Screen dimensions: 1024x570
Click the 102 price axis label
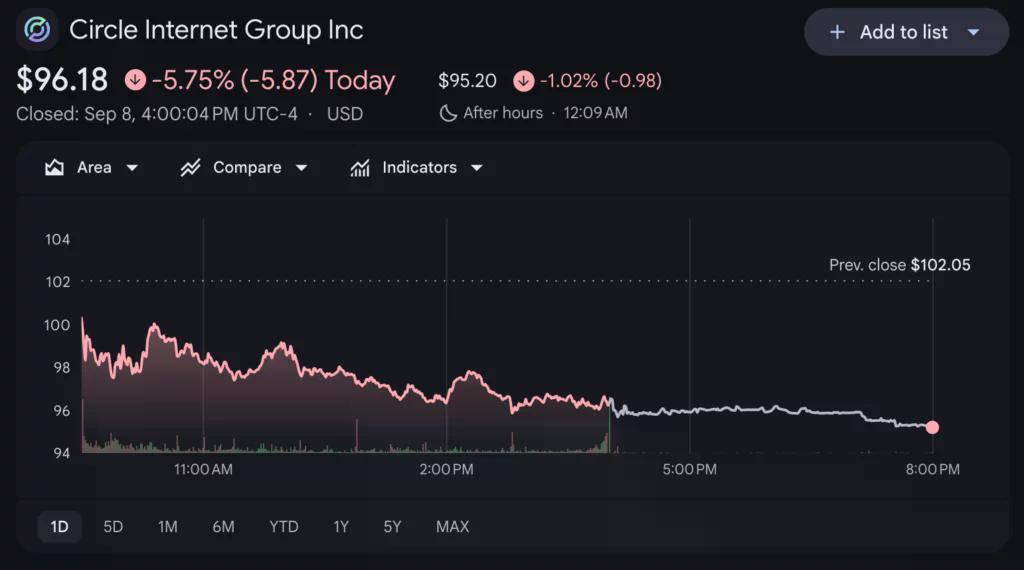point(57,282)
